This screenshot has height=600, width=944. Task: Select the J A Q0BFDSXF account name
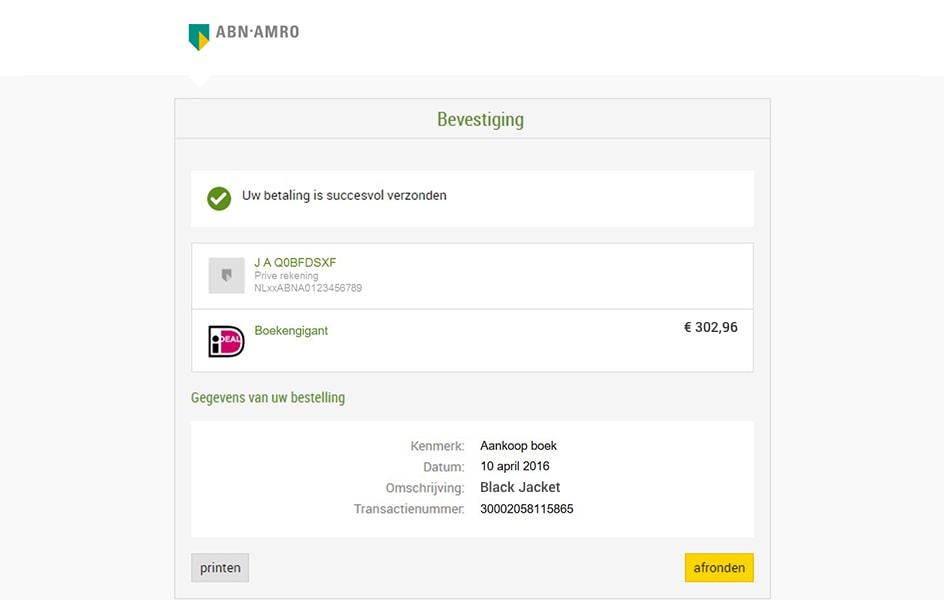[x=295, y=262]
